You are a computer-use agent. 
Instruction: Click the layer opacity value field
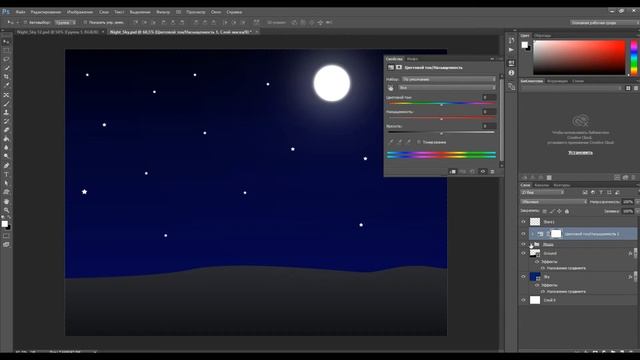(628, 202)
